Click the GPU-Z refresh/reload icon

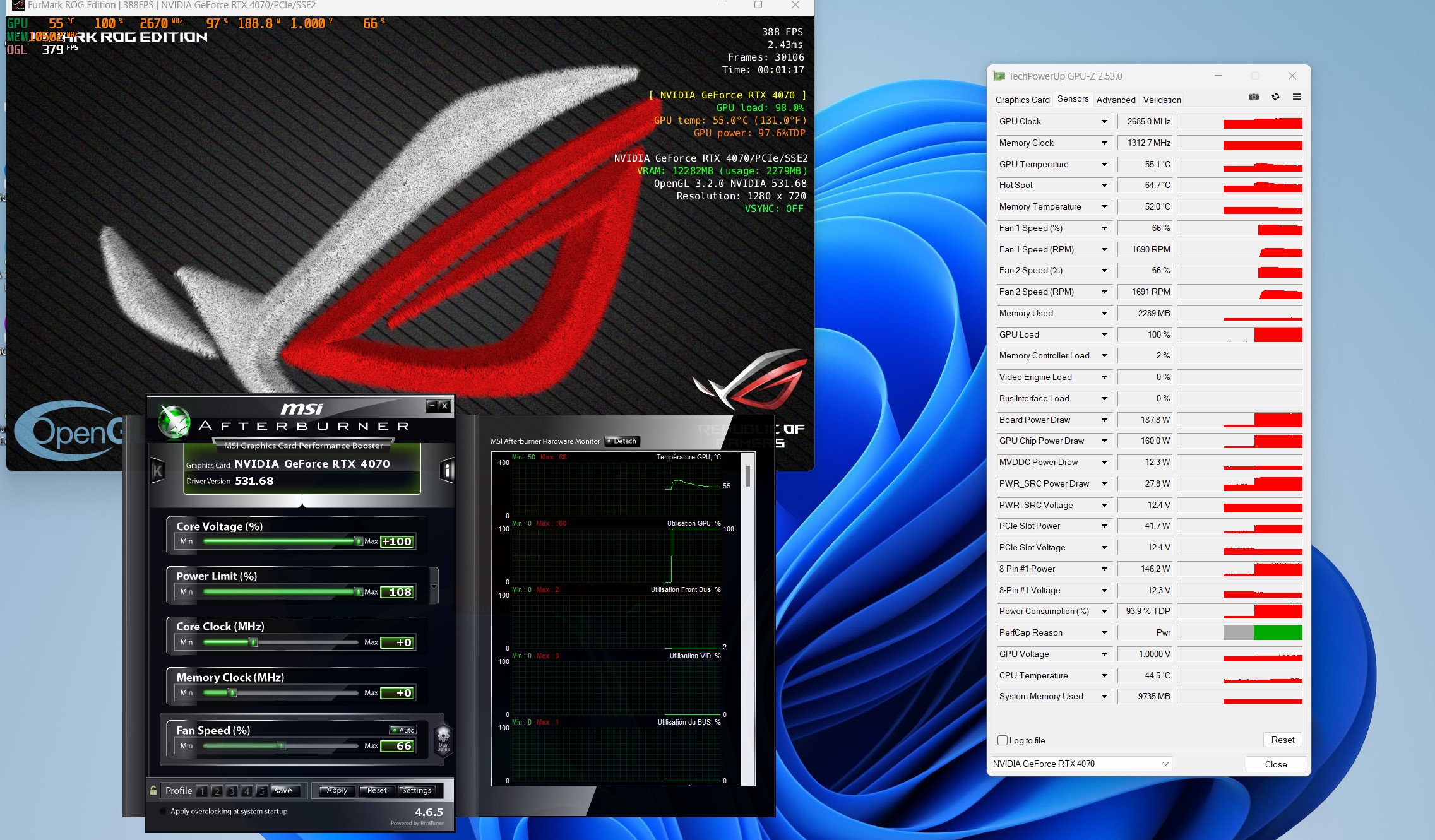1275,96
